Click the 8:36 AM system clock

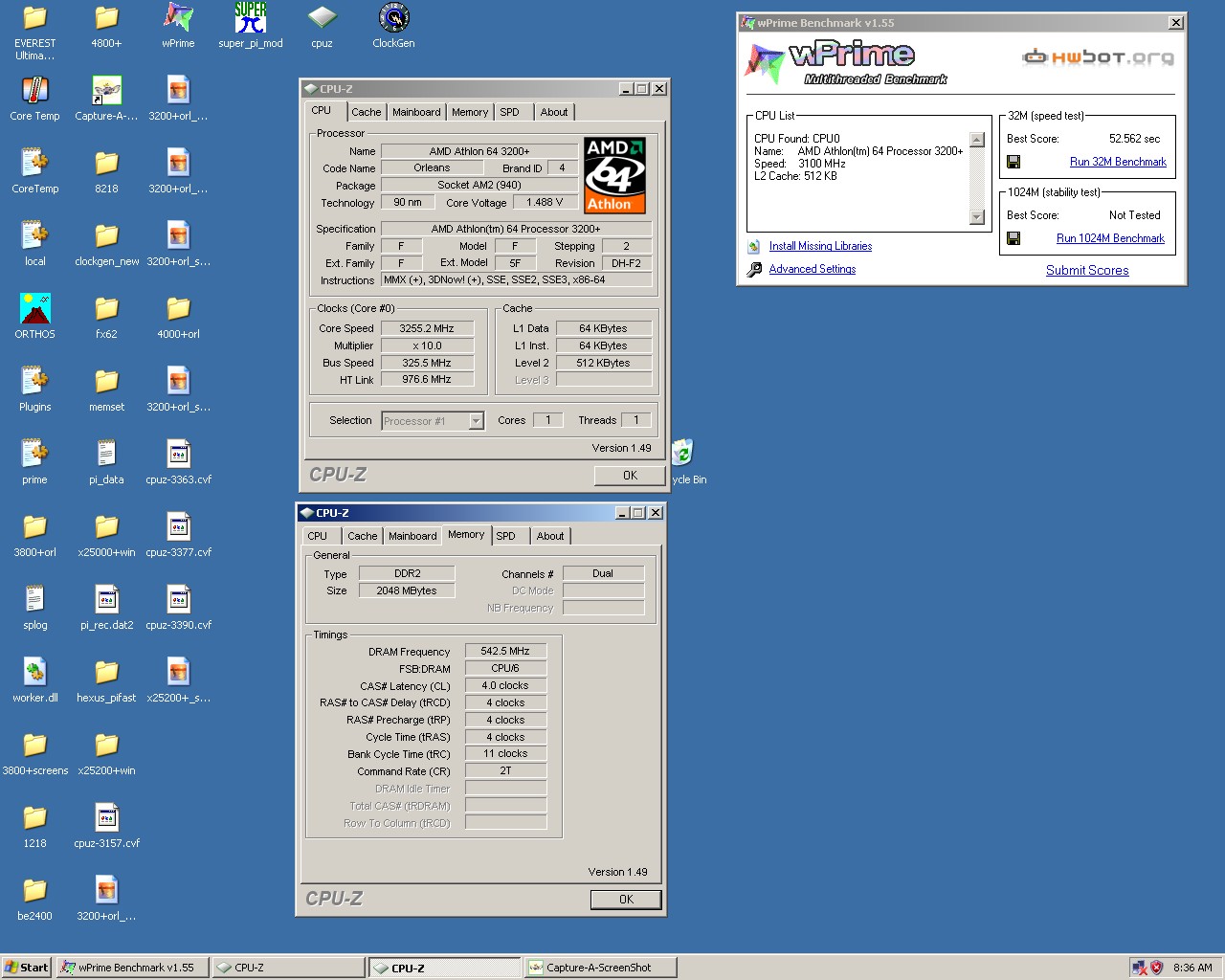(x=1192, y=968)
